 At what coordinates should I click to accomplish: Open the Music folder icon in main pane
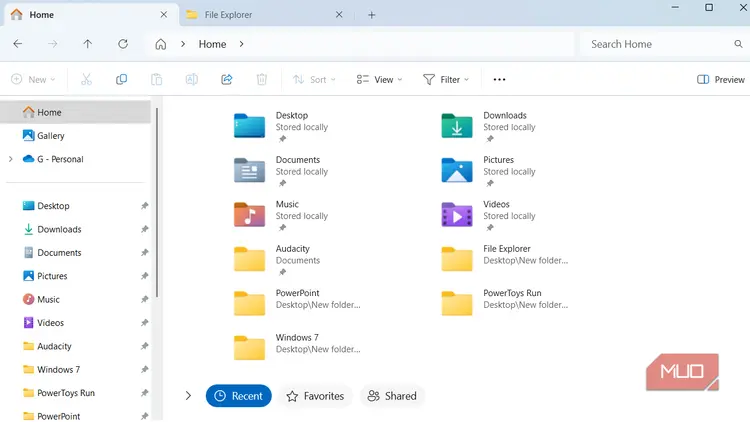tap(249, 214)
